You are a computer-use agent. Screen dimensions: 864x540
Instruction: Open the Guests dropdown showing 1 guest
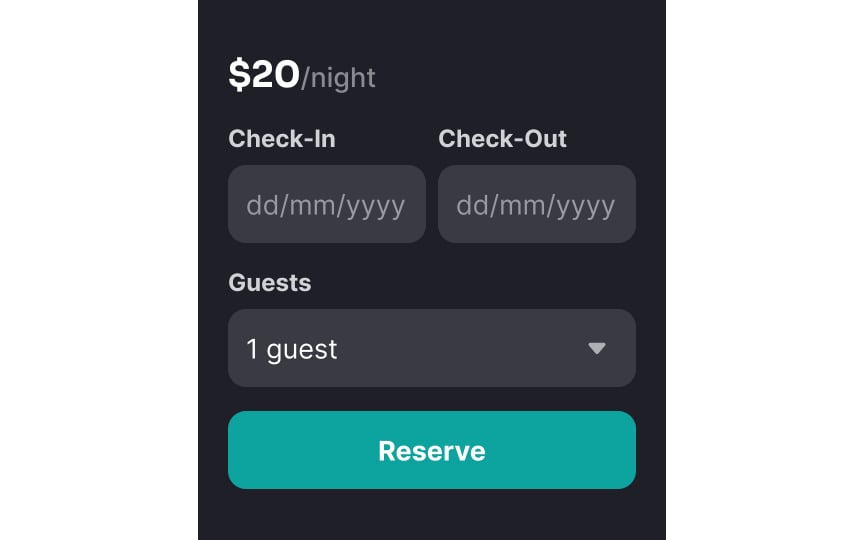coord(431,348)
